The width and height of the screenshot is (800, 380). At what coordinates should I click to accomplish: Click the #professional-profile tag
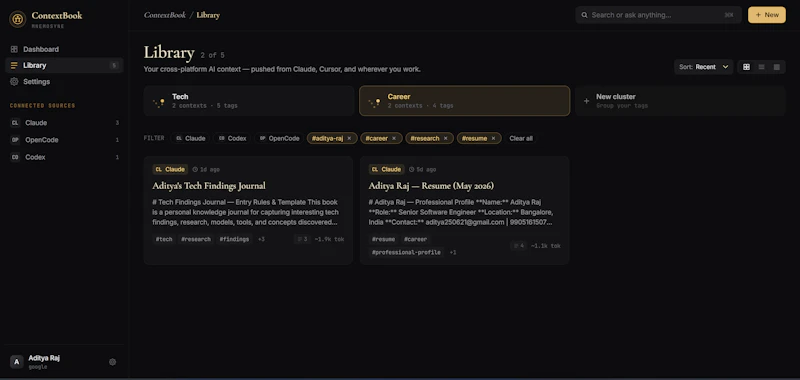(x=406, y=252)
